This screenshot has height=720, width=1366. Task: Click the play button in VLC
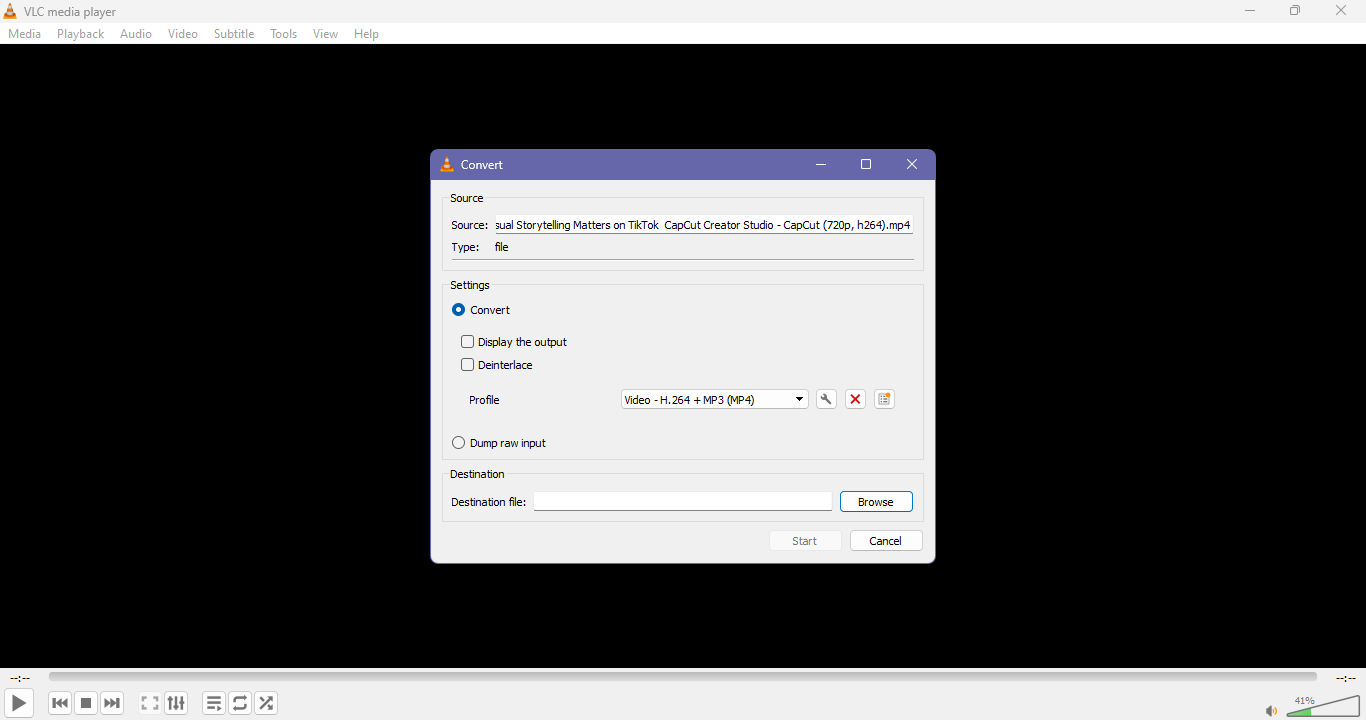pos(19,703)
